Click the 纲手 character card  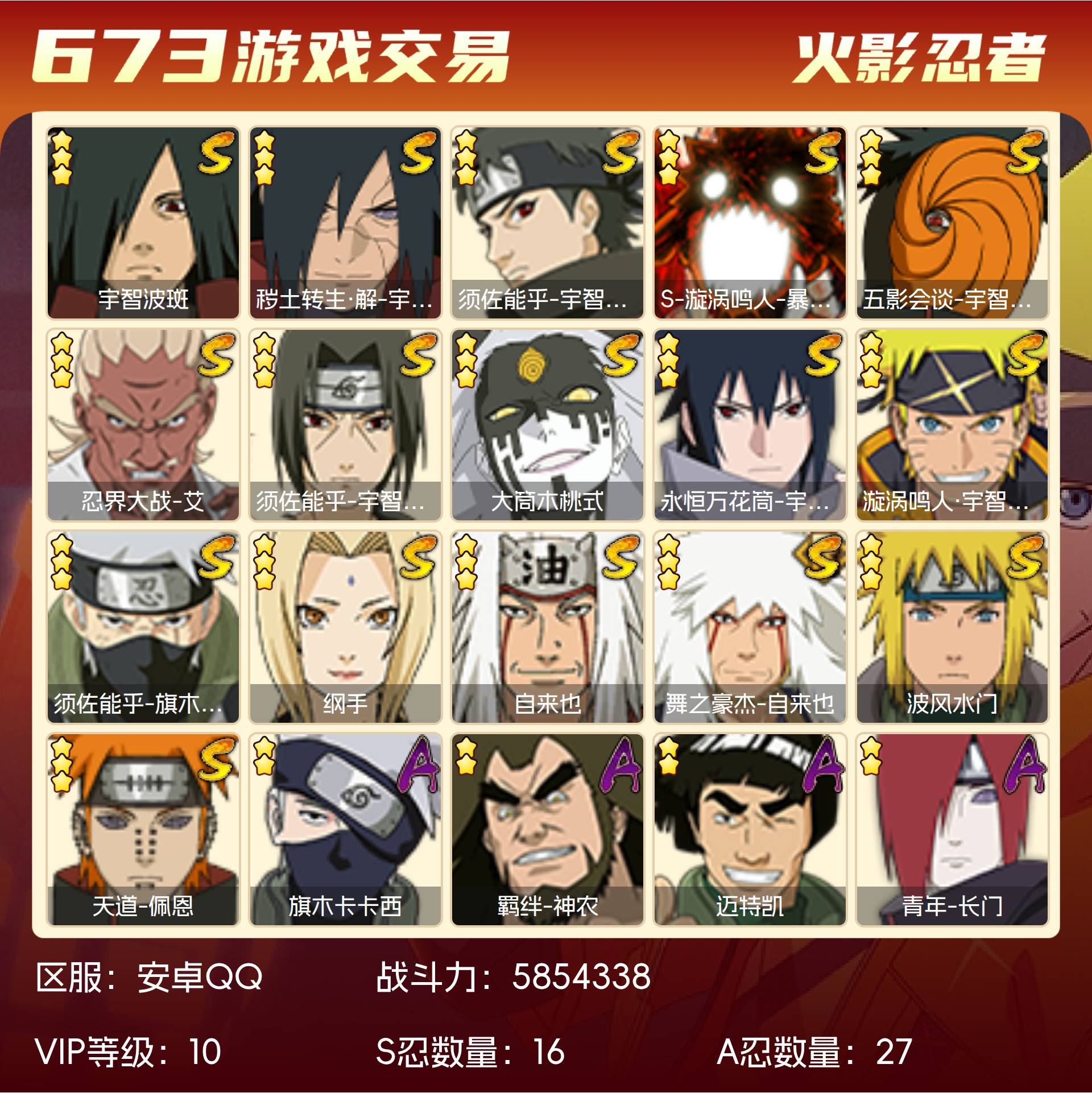[345, 627]
